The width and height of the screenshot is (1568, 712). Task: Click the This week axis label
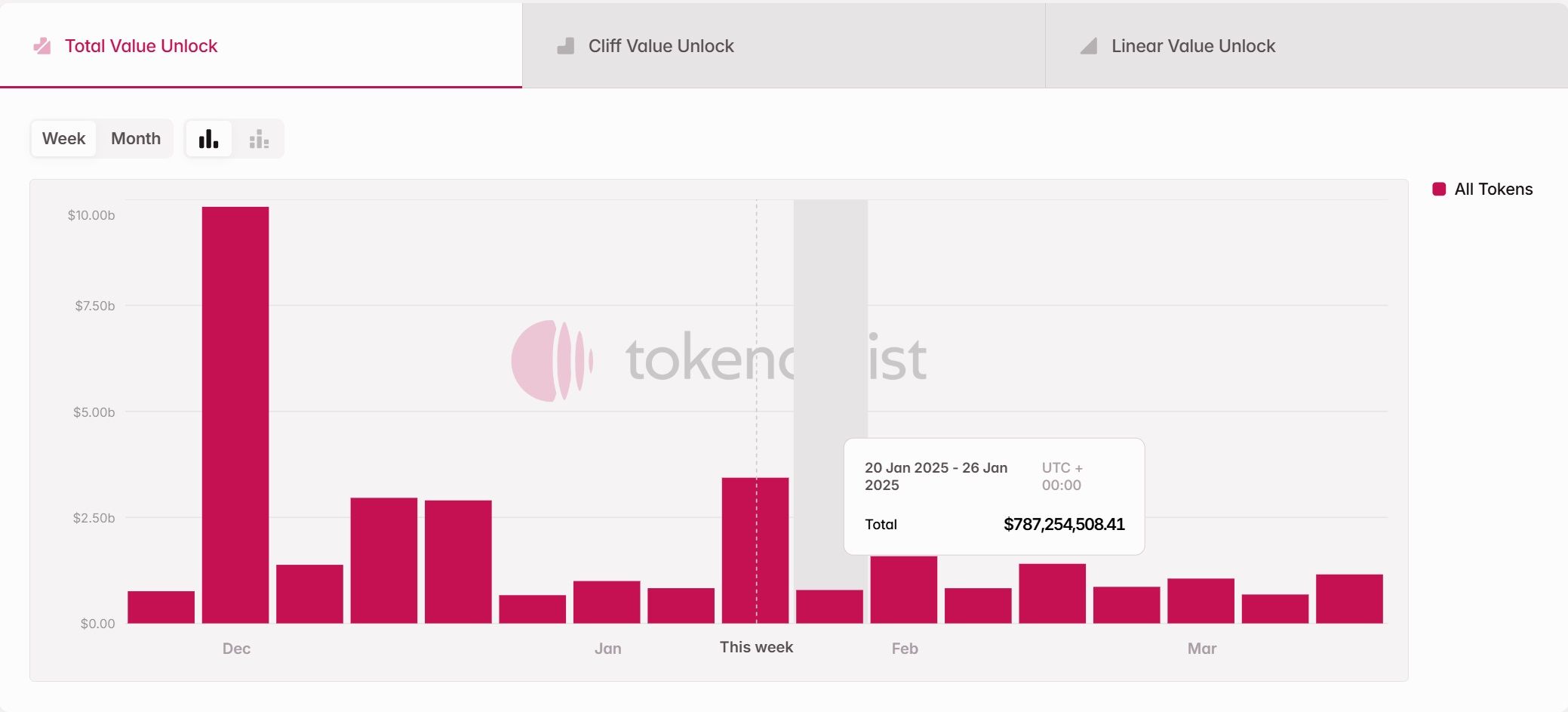pyautogui.click(x=756, y=647)
